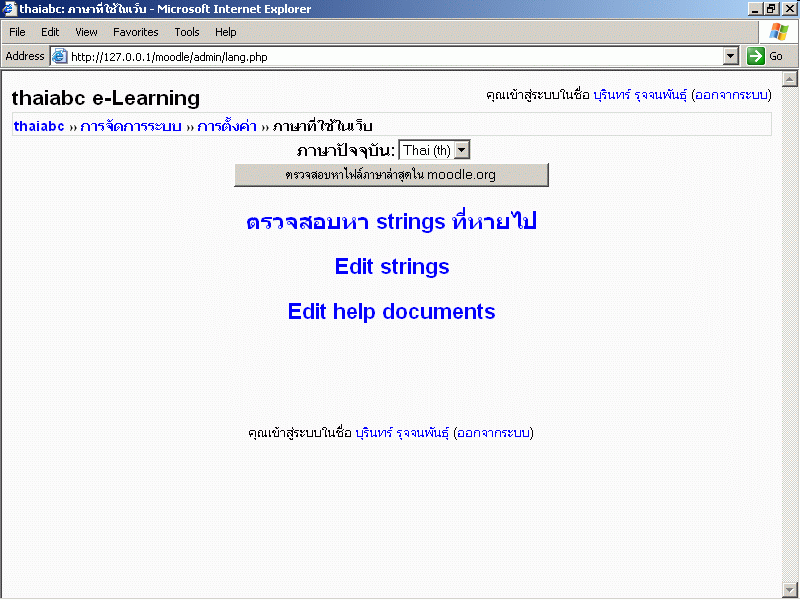Image resolution: width=800 pixels, height=600 pixels.
Task: Click the Internet Explorer title bar icon
Action: click(x=9, y=9)
